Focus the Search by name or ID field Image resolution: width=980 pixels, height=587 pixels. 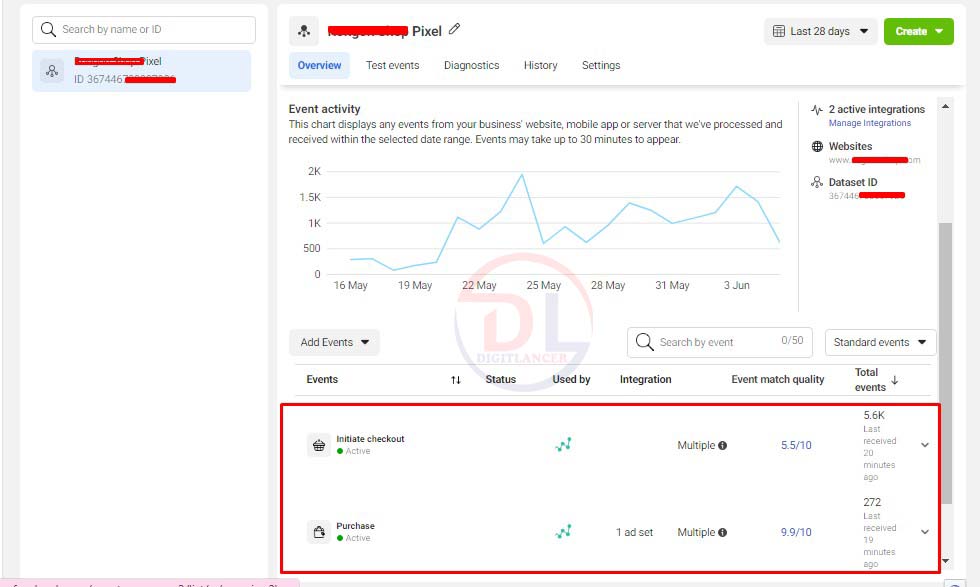pyautogui.click(x=144, y=30)
